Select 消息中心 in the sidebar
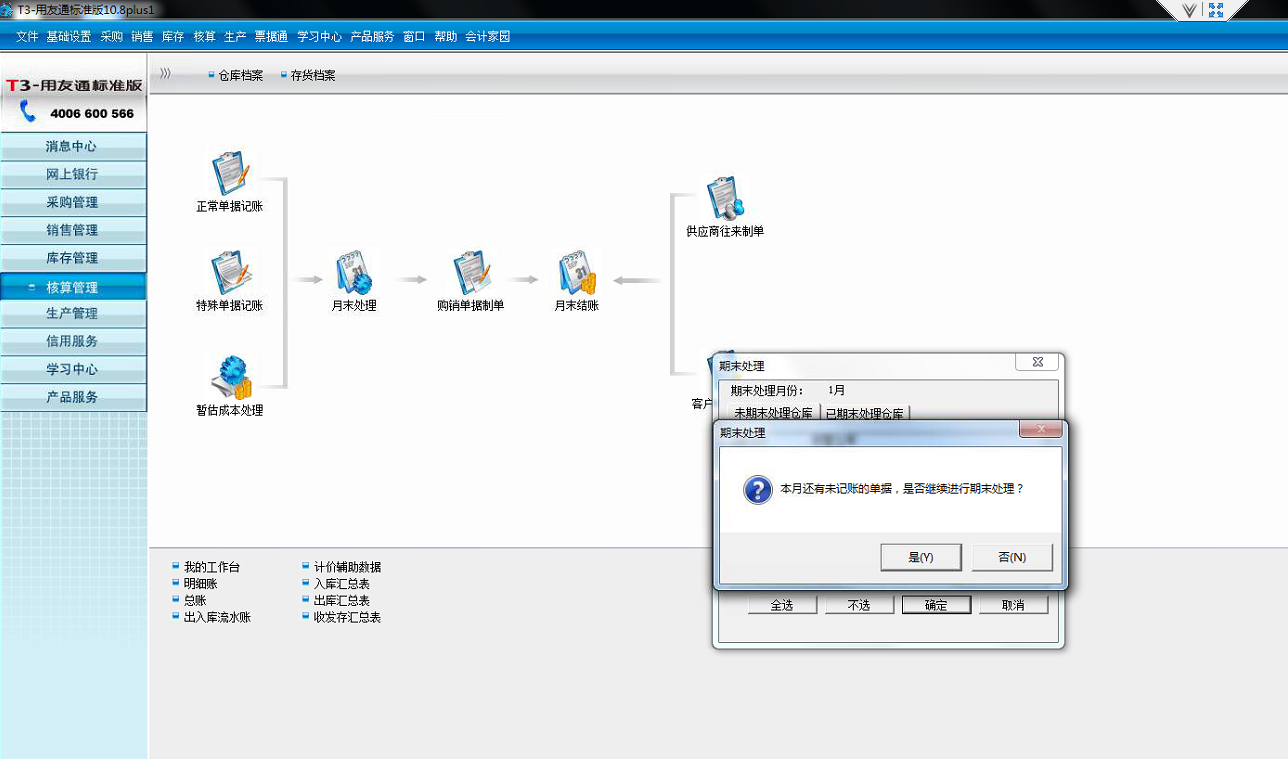This screenshot has height=759, width=1288. tap(73, 146)
